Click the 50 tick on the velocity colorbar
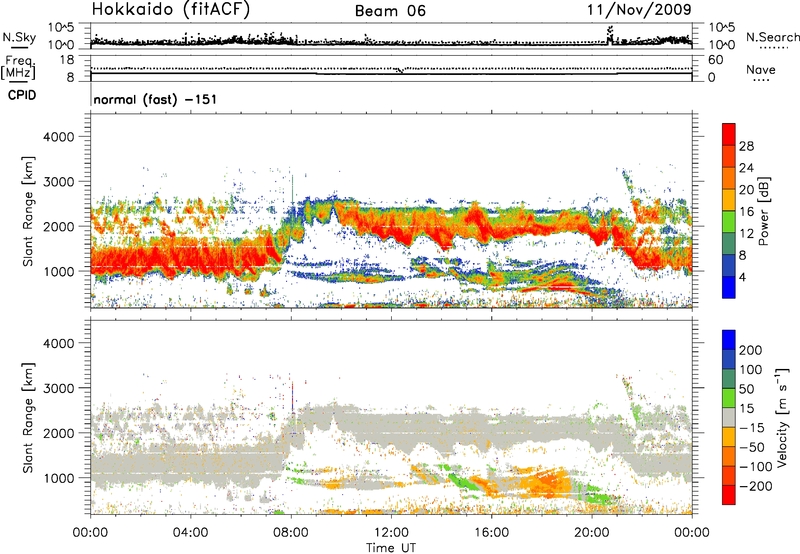This screenshot has height=554, width=800. pyautogui.click(x=746, y=389)
